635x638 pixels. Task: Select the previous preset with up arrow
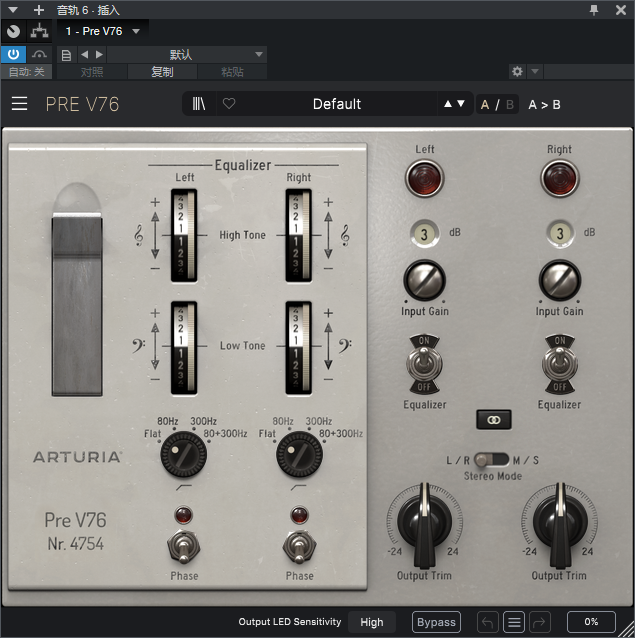click(x=448, y=104)
